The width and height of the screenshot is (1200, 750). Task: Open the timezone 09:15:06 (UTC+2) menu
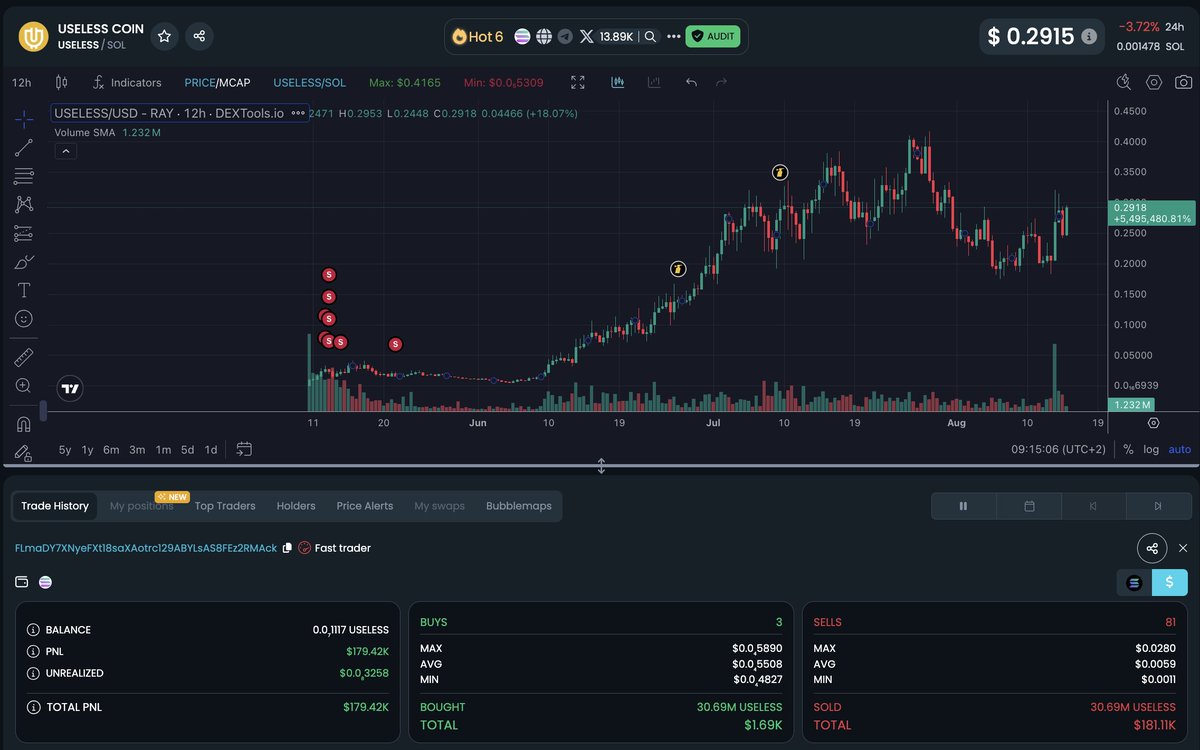pyautogui.click(x=1058, y=450)
